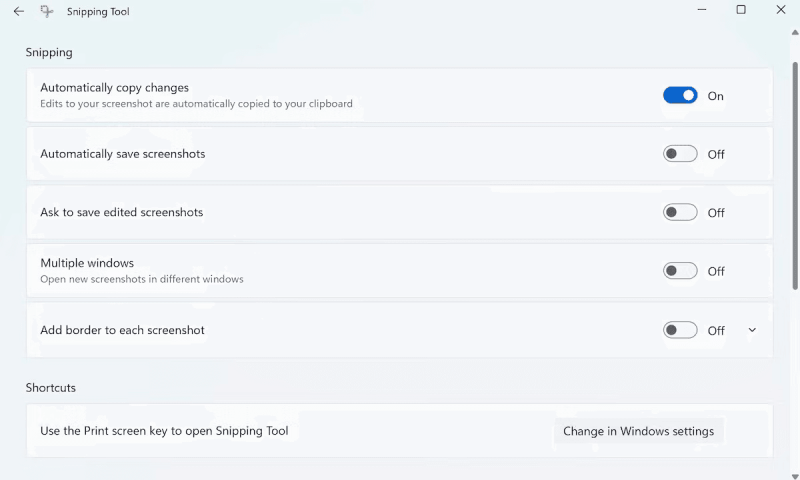The image size is (800, 480).
Task: Select the Automatically copy changes row
Action: point(399,95)
